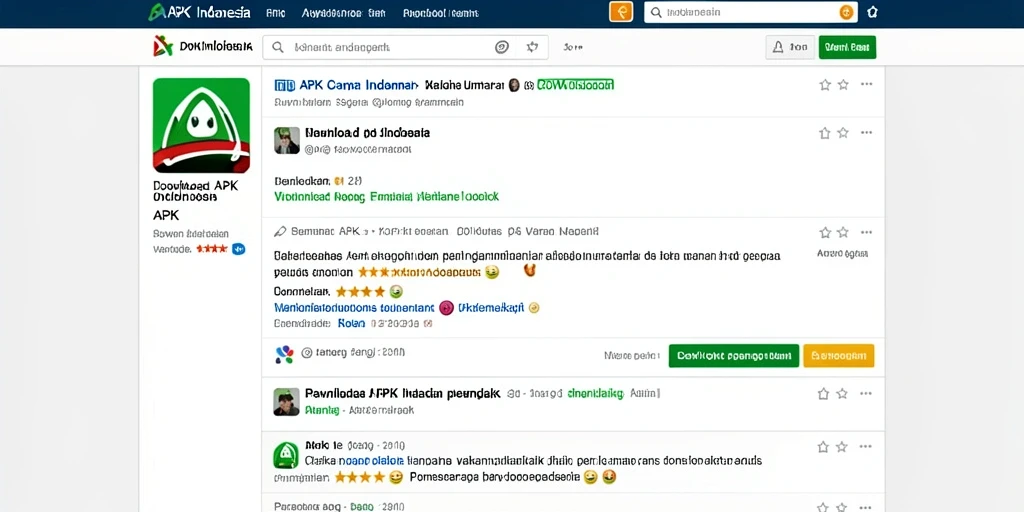Screen dimensions: 1024x512
Task: Click the orange circle icon inside top search
Action: (846, 12)
